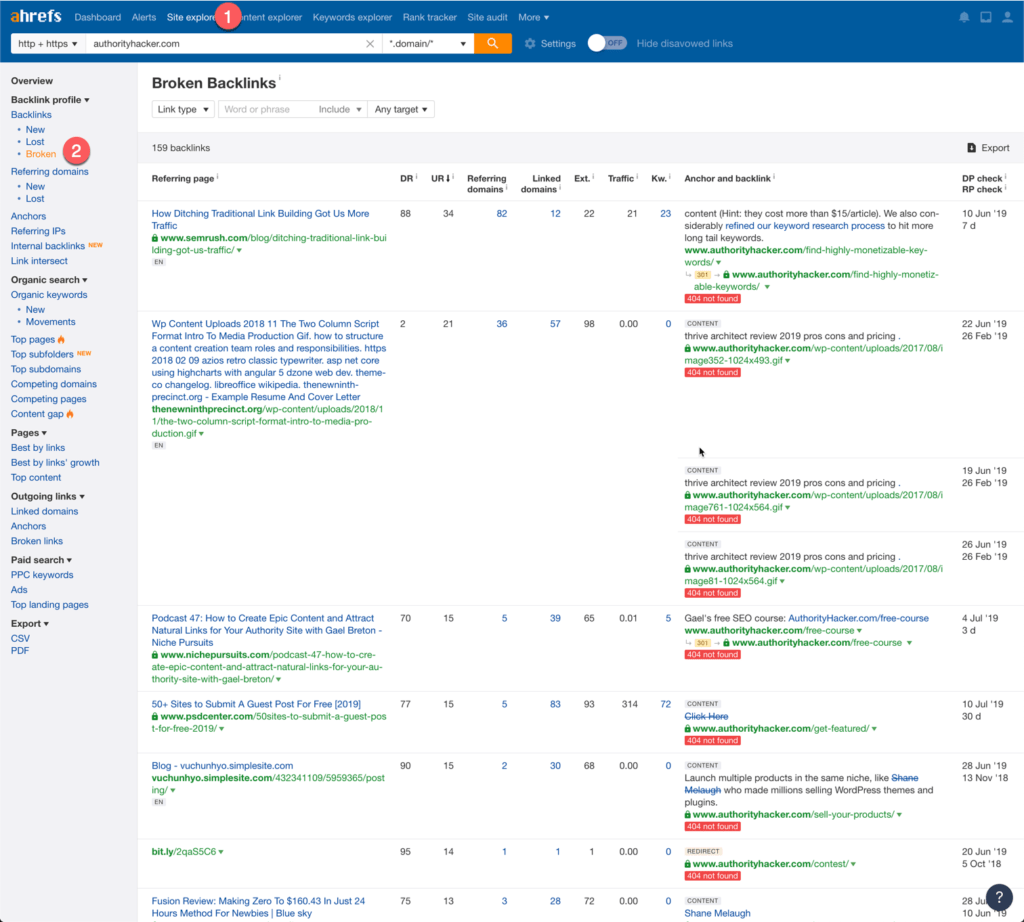
Task: Open the More menu
Action: point(533,17)
